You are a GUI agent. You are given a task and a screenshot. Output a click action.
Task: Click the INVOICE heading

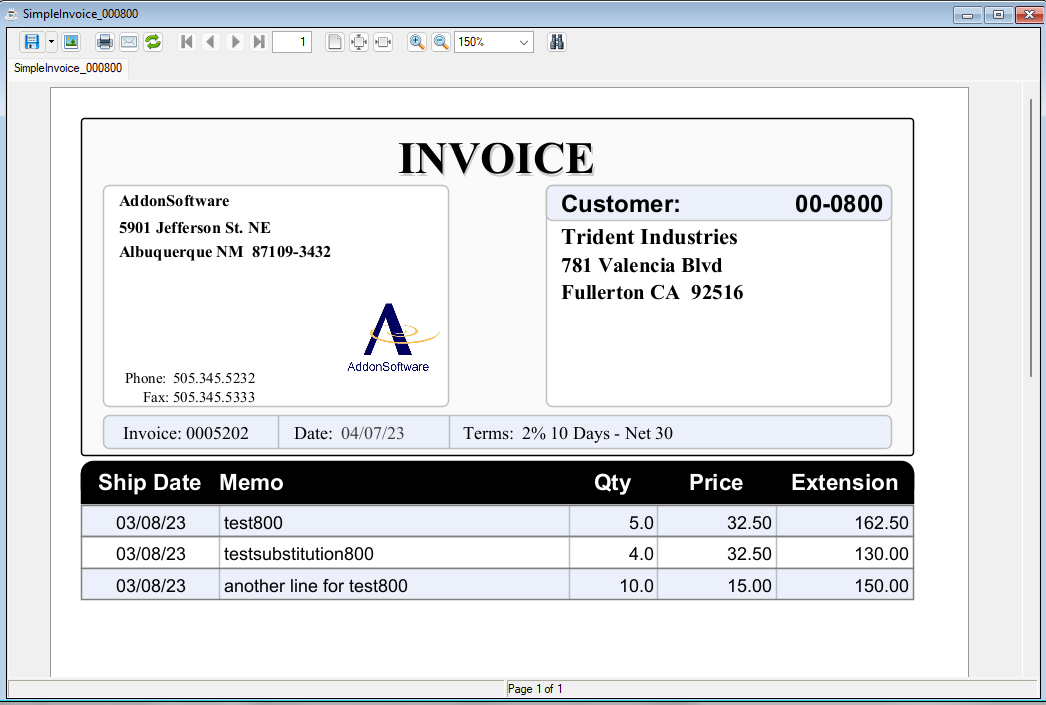(x=496, y=159)
